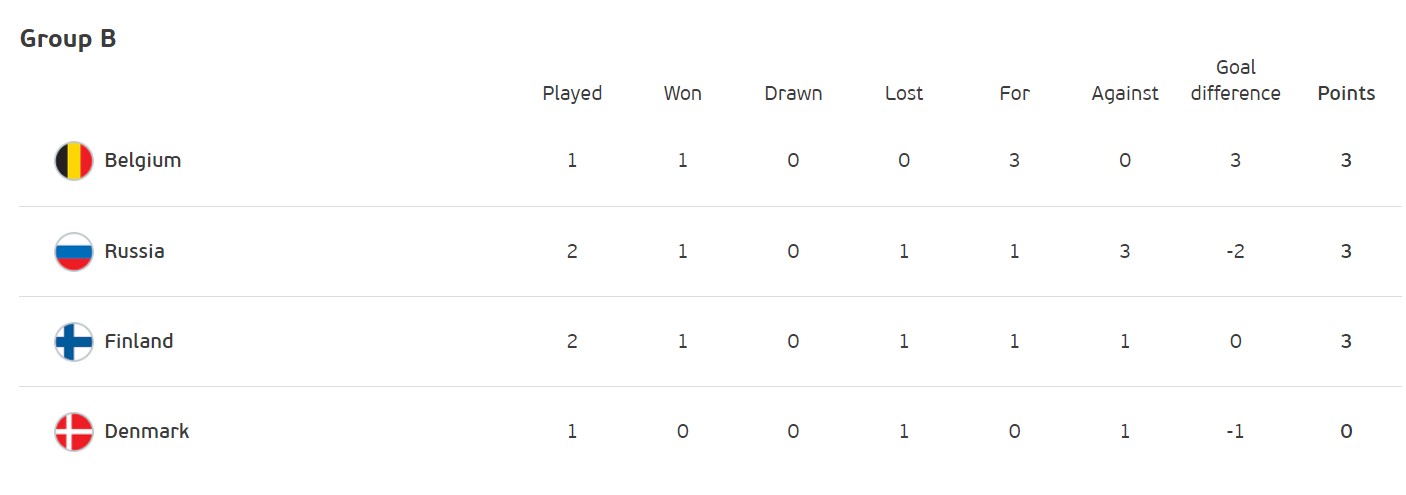Click Russia's goal difference value
The width and height of the screenshot is (1406, 495).
[1235, 251]
